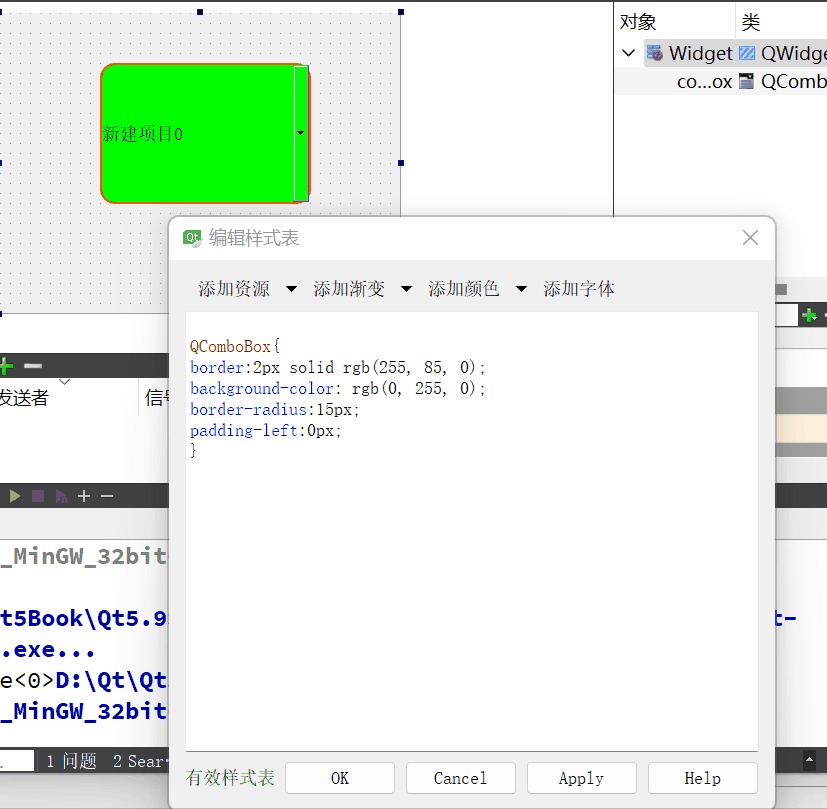Switch to the Search results tab
The image size is (827, 809).
coord(138,760)
